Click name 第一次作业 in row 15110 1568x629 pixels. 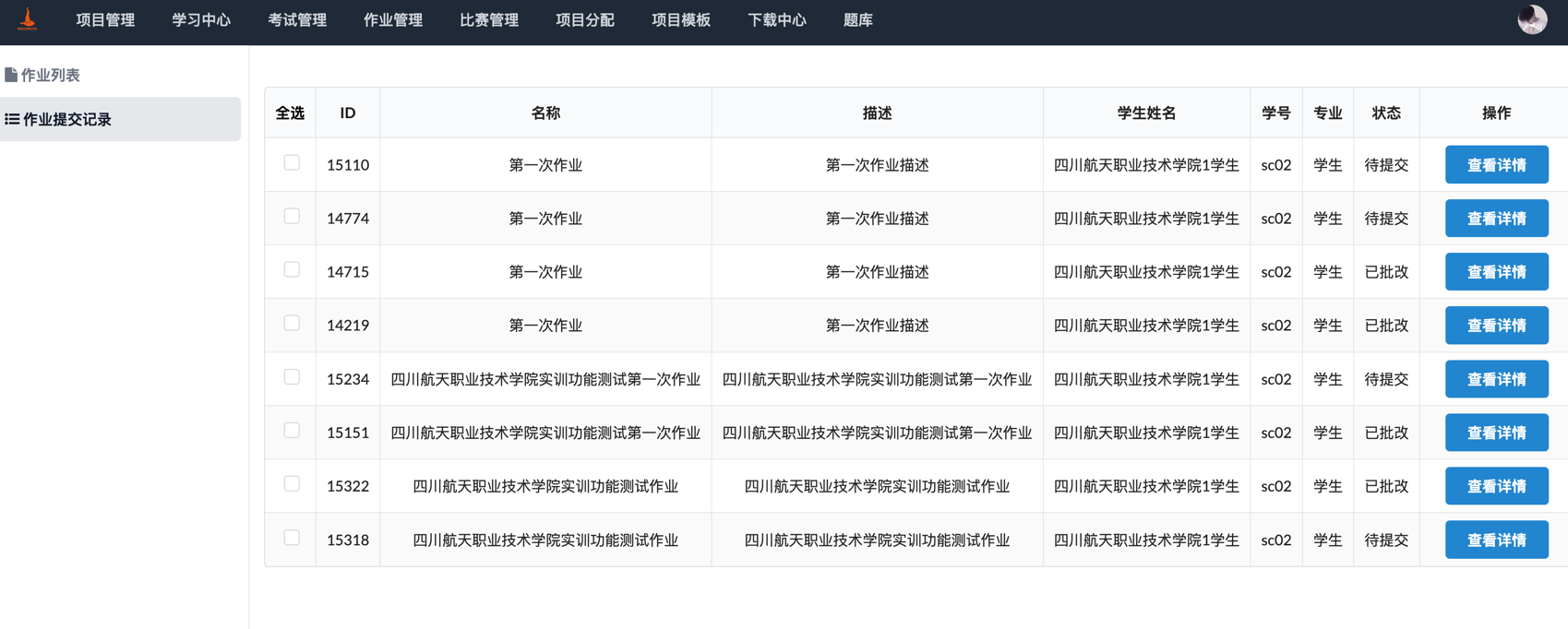coord(545,165)
